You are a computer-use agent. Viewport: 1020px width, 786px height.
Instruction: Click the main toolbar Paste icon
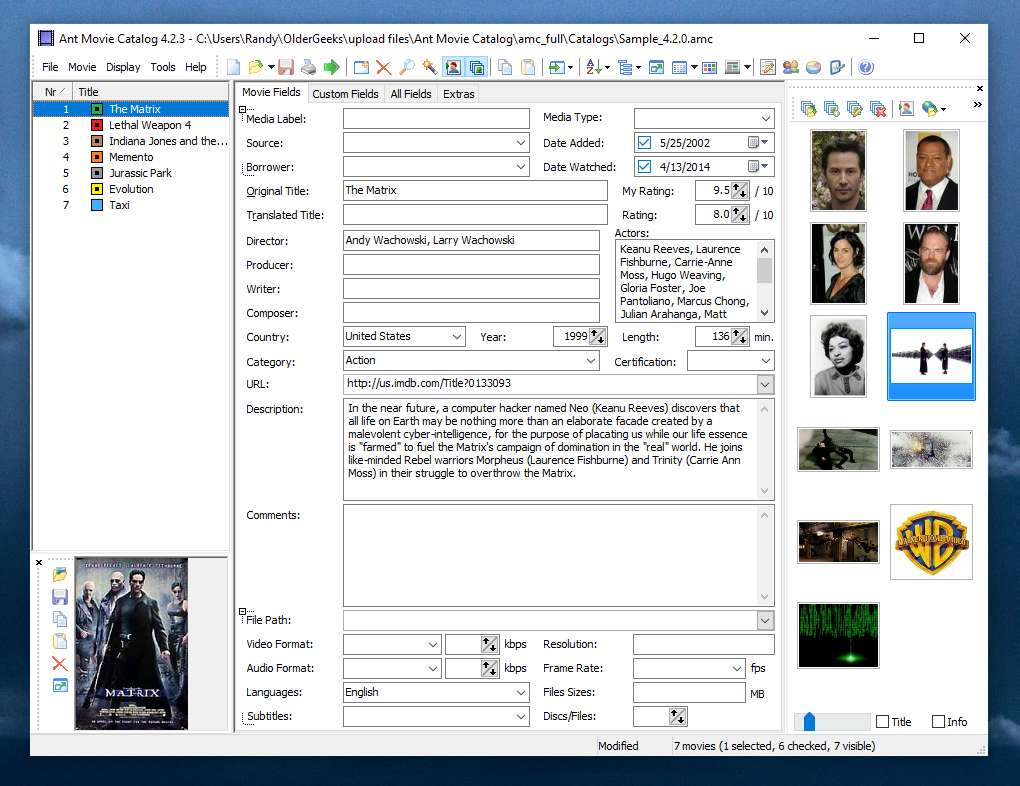[528, 67]
